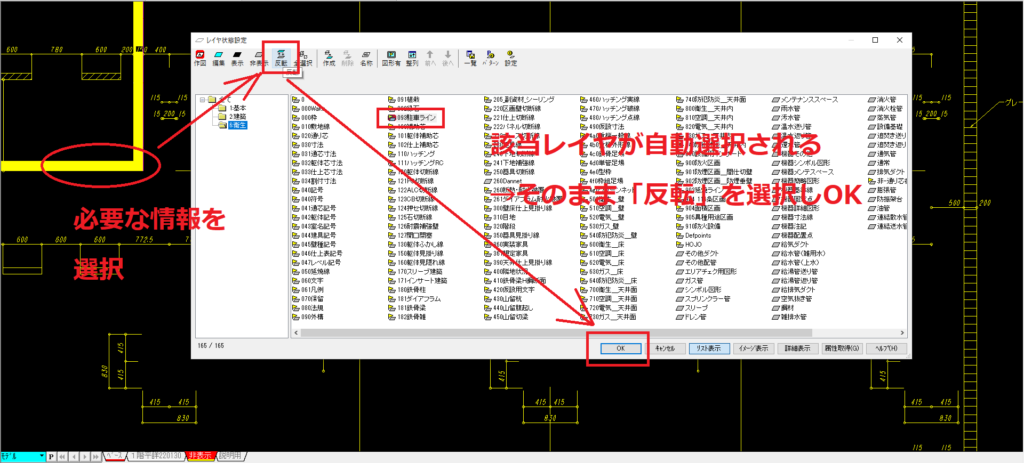Toggle リスト表示 list view mode
1024x463 pixels.
tap(705, 348)
